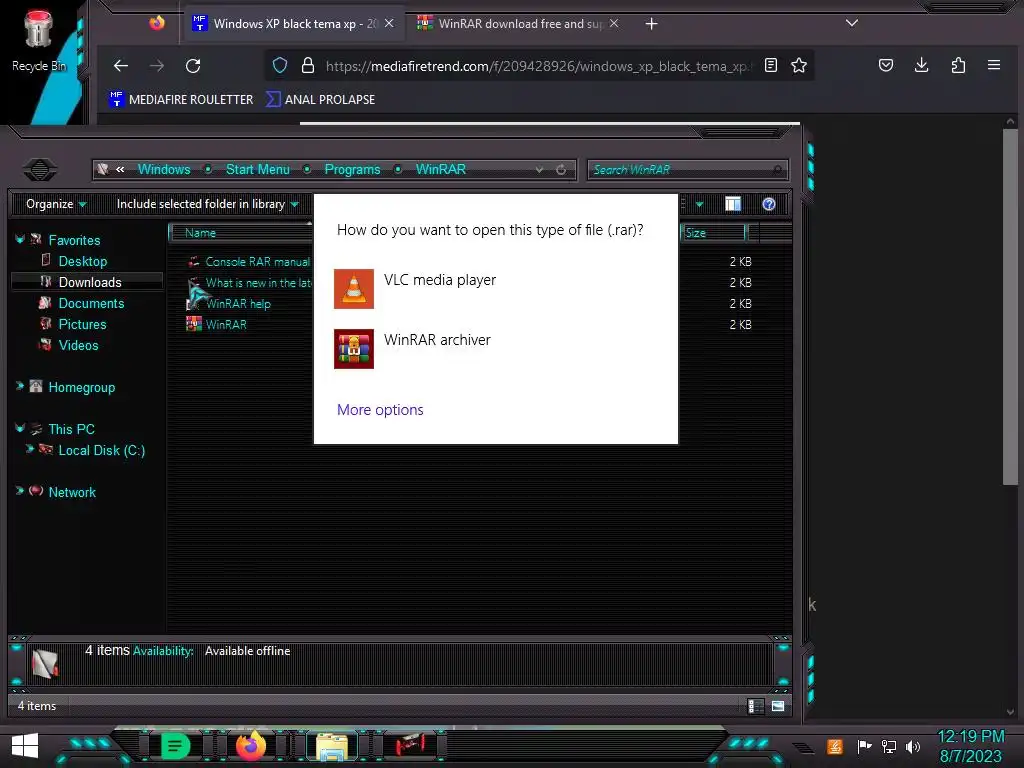Collapse the This PC tree node

coord(20,428)
